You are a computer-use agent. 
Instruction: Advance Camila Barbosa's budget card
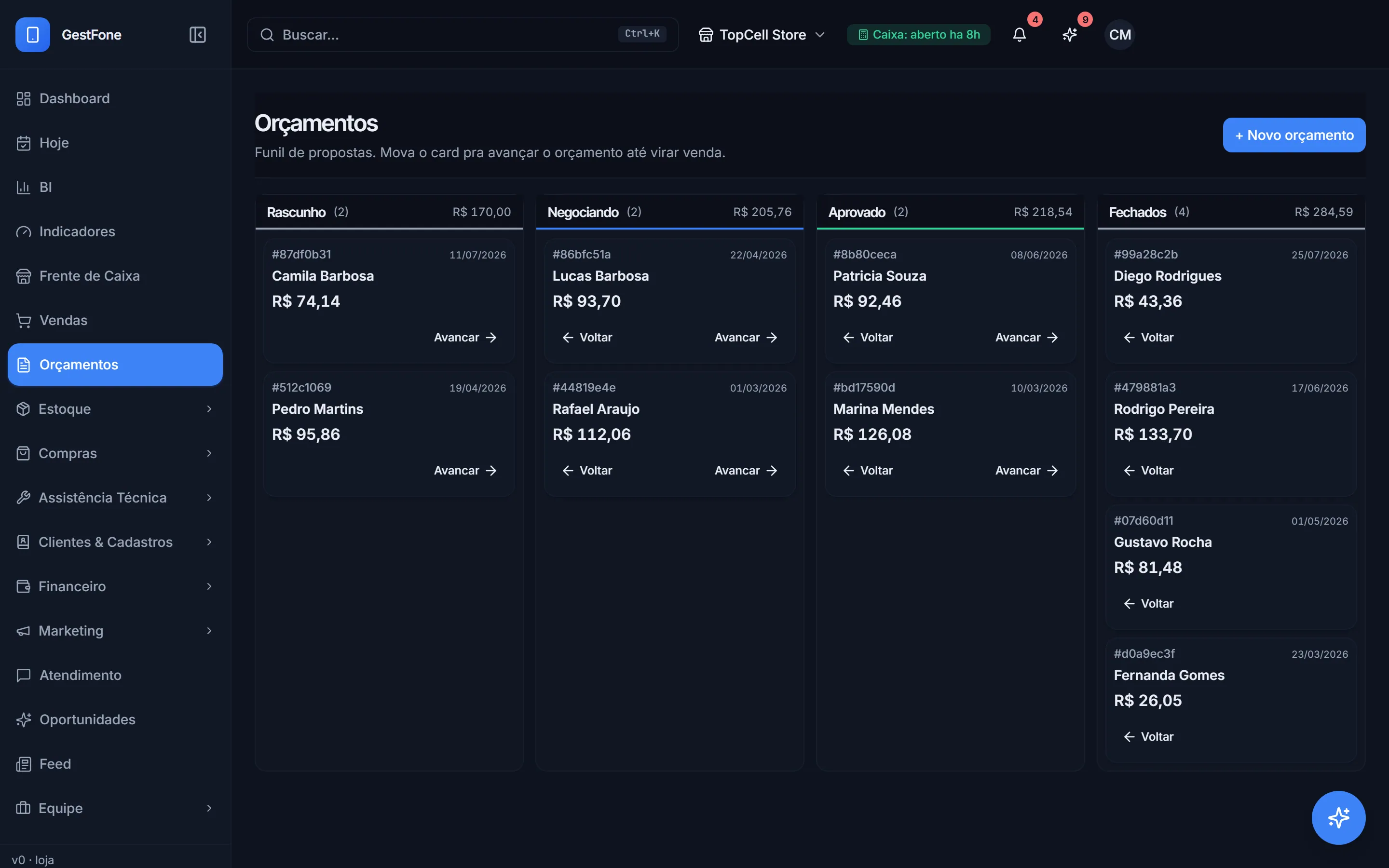[465, 338]
